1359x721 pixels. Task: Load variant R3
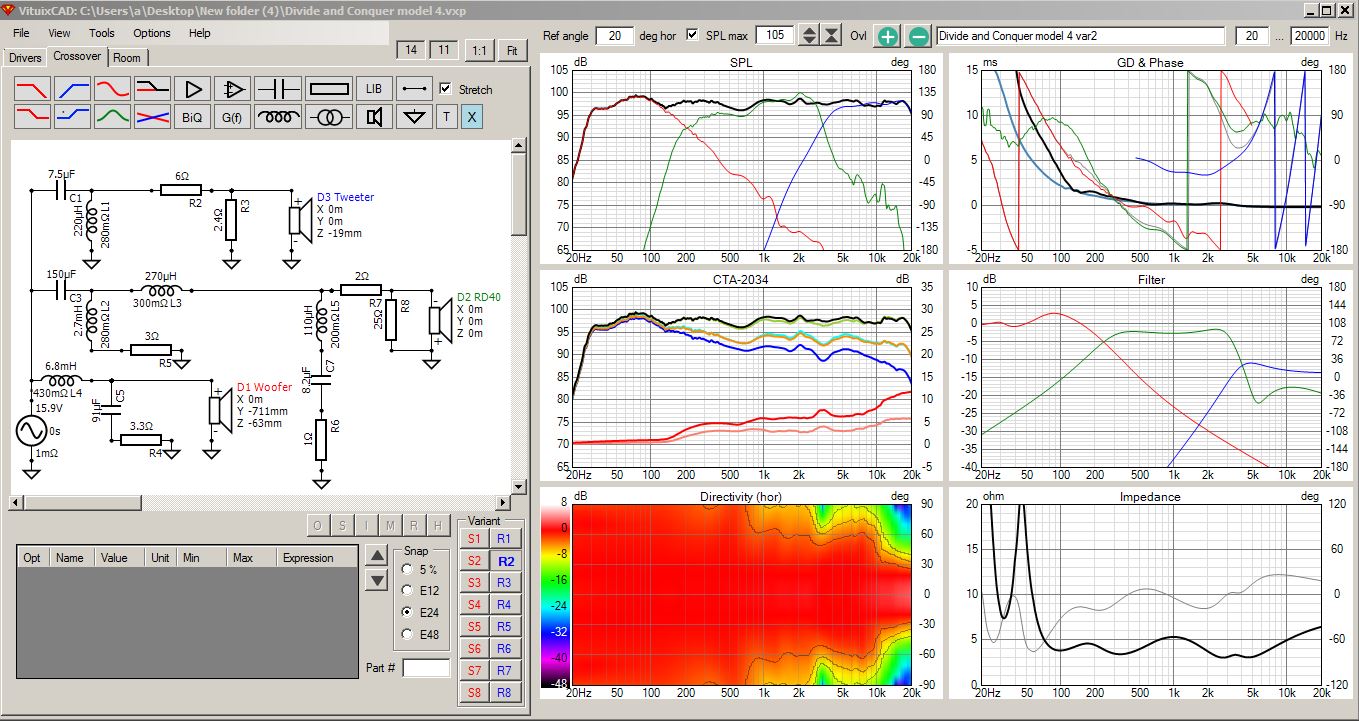point(503,583)
